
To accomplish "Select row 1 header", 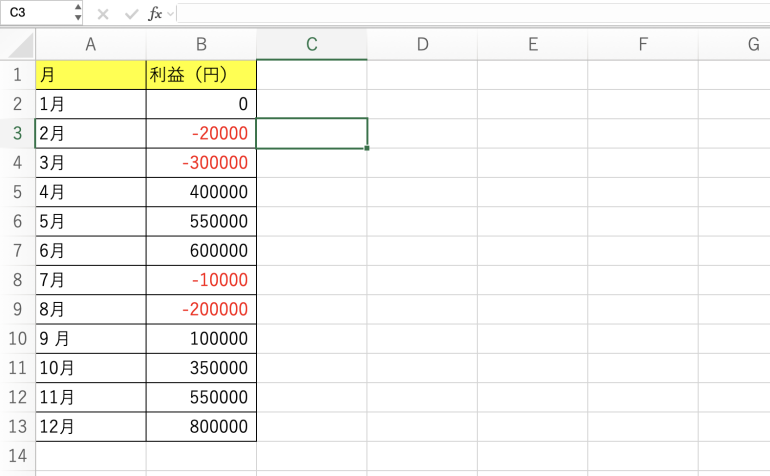I will (18, 75).
